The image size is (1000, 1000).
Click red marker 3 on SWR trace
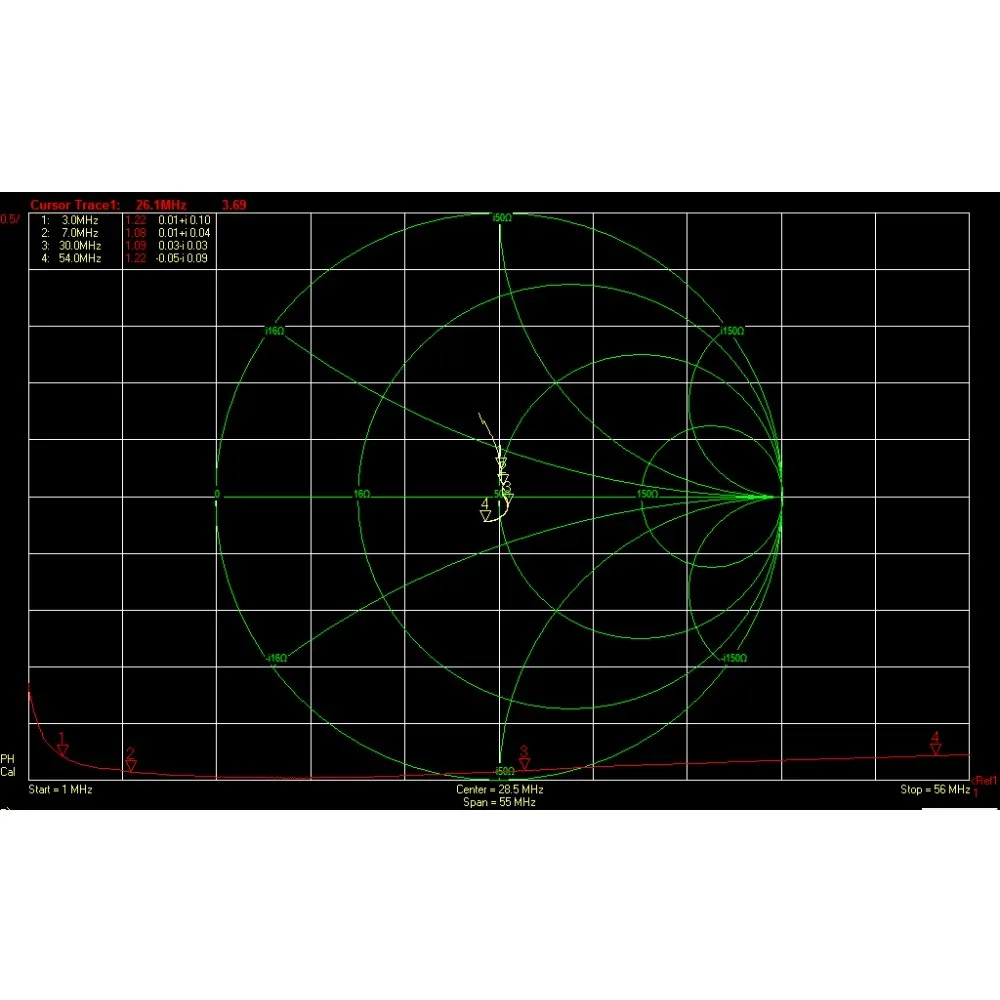coord(524,758)
